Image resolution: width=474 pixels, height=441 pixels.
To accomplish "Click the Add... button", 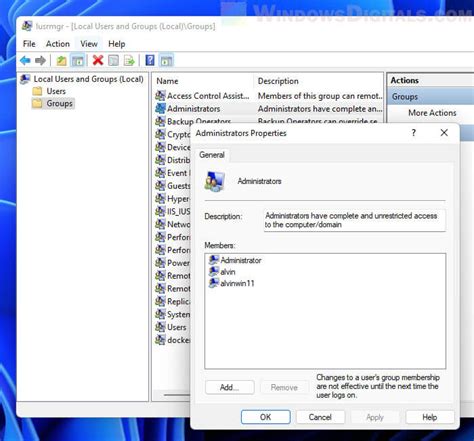I will (x=230, y=387).
